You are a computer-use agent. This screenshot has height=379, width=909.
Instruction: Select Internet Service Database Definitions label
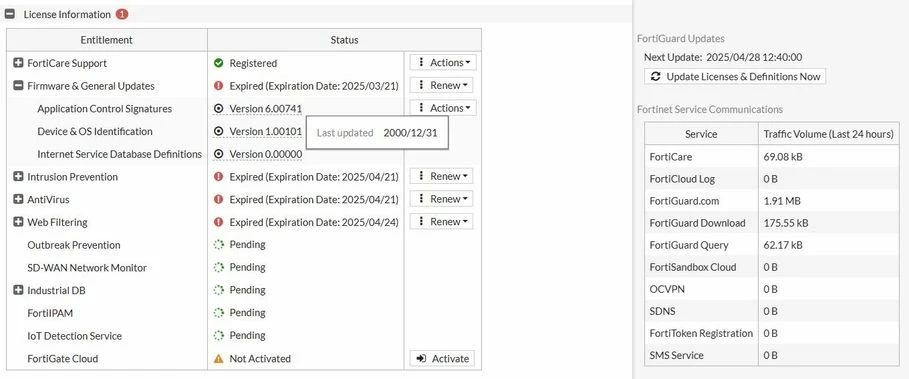pos(119,154)
